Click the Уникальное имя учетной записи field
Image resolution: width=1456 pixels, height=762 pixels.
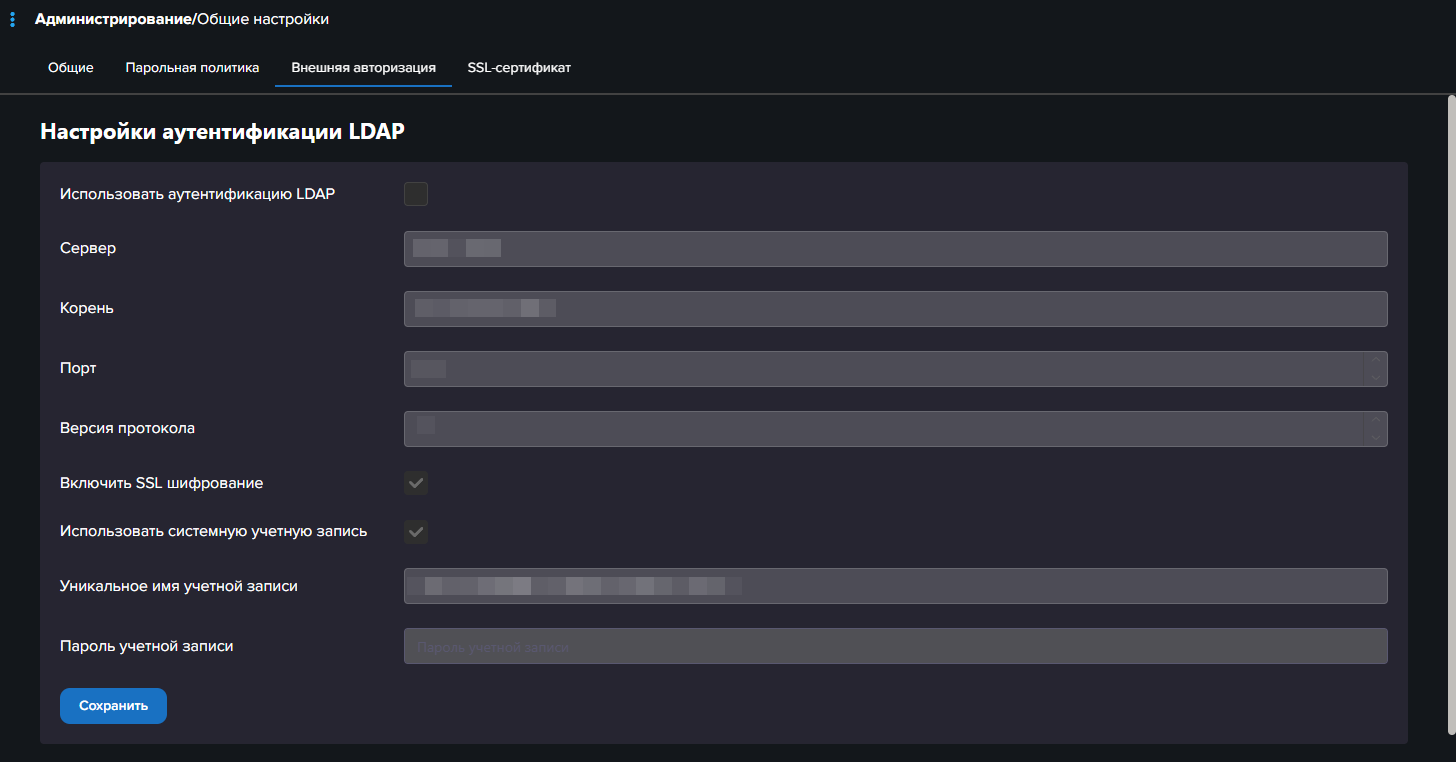point(895,586)
